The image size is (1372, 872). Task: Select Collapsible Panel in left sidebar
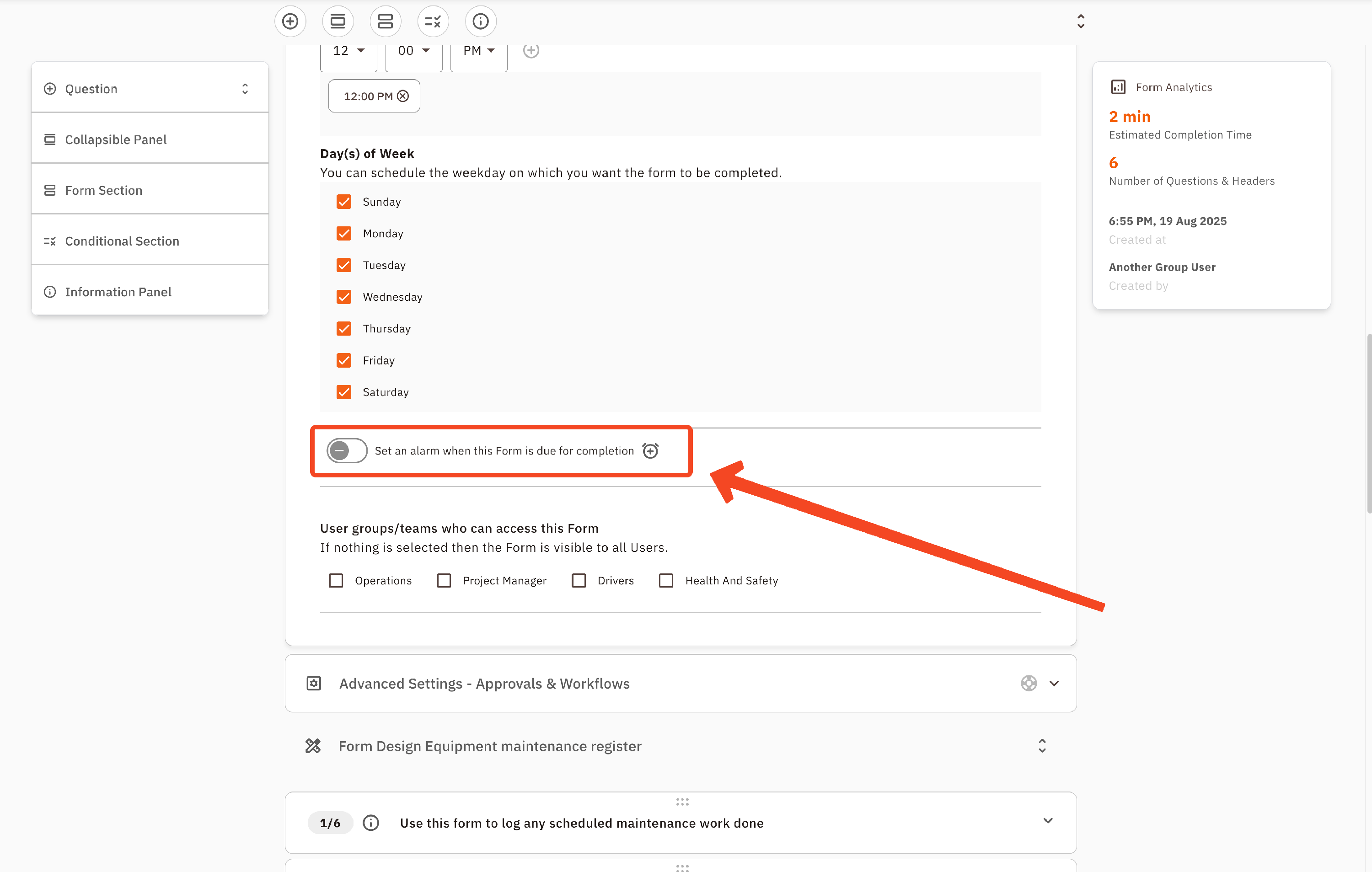point(116,139)
